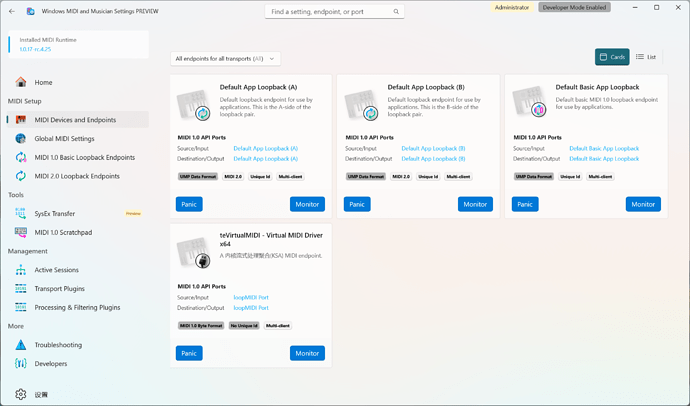Image resolution: width=690 pixels, height=406 pixels.
Task: Click the Developer Mode Enabled badge
Action: coord(574,7)
